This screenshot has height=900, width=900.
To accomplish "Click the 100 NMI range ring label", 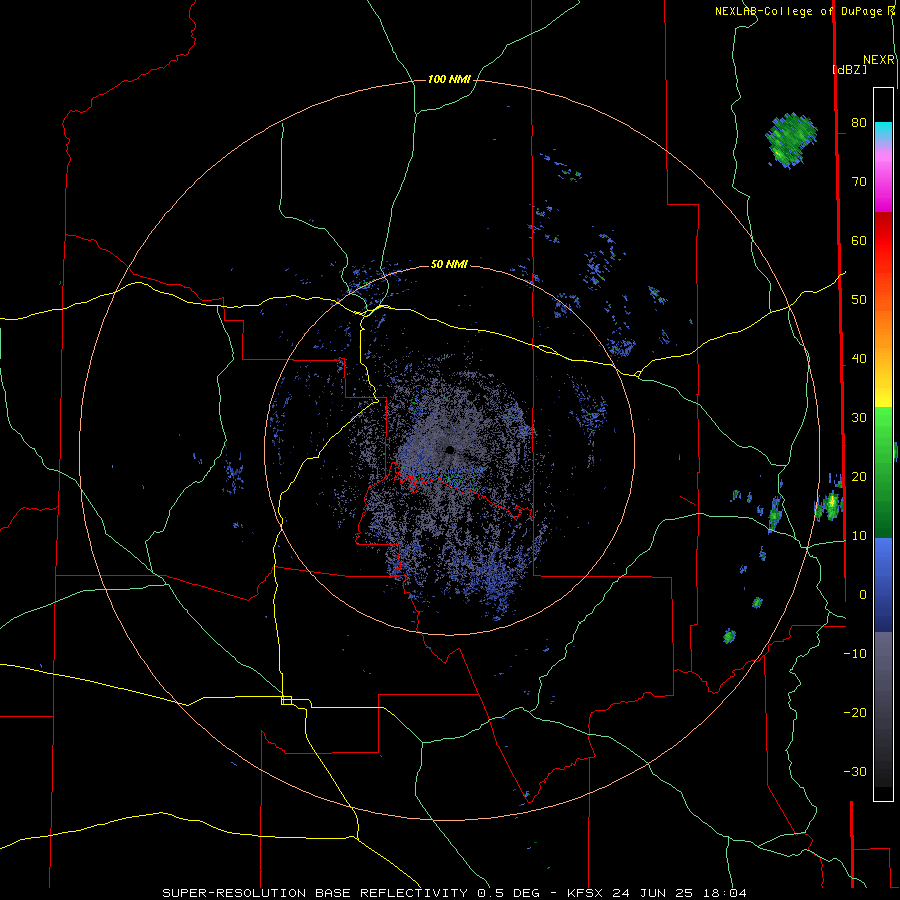I will point(449,79).
